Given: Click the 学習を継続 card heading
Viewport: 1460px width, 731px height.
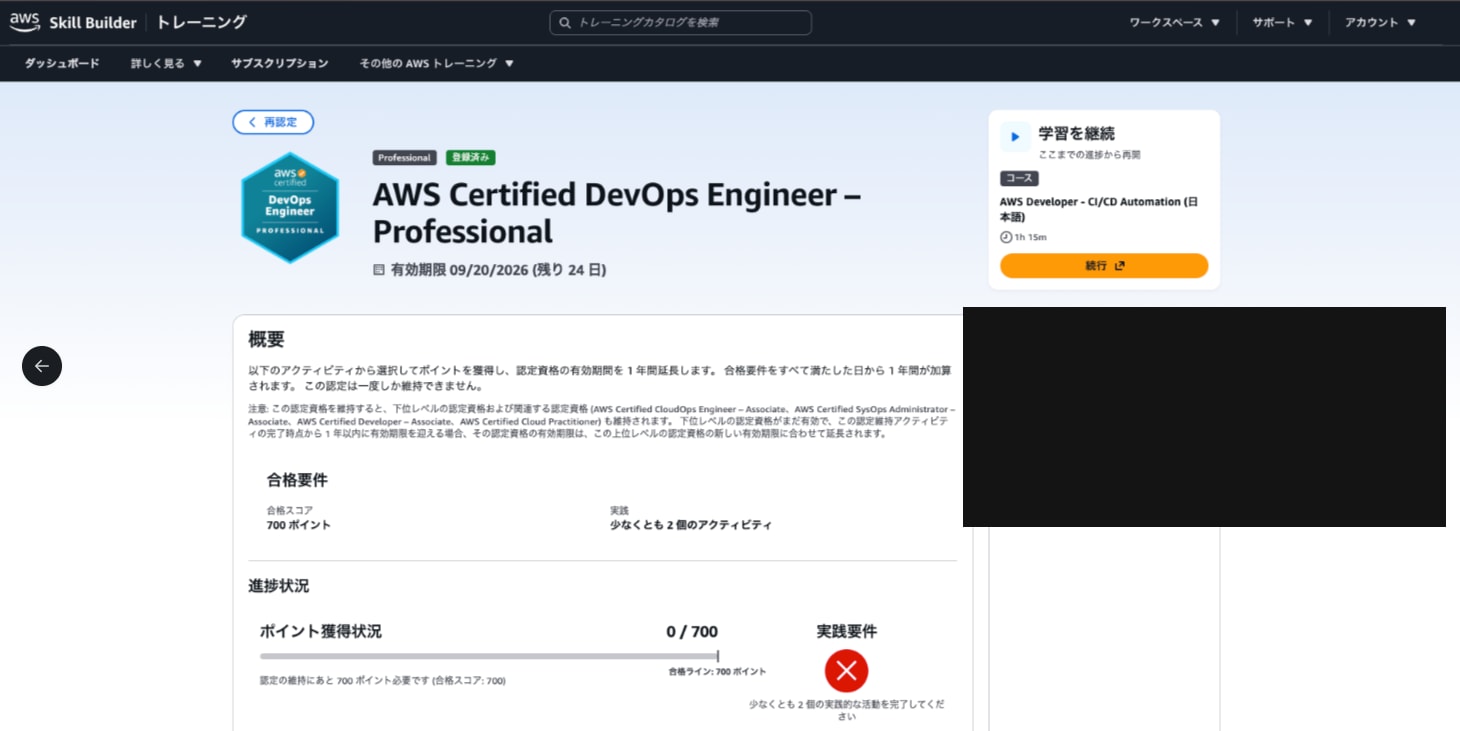Looking at the screenshot, I should click(x=1076, y=134).
